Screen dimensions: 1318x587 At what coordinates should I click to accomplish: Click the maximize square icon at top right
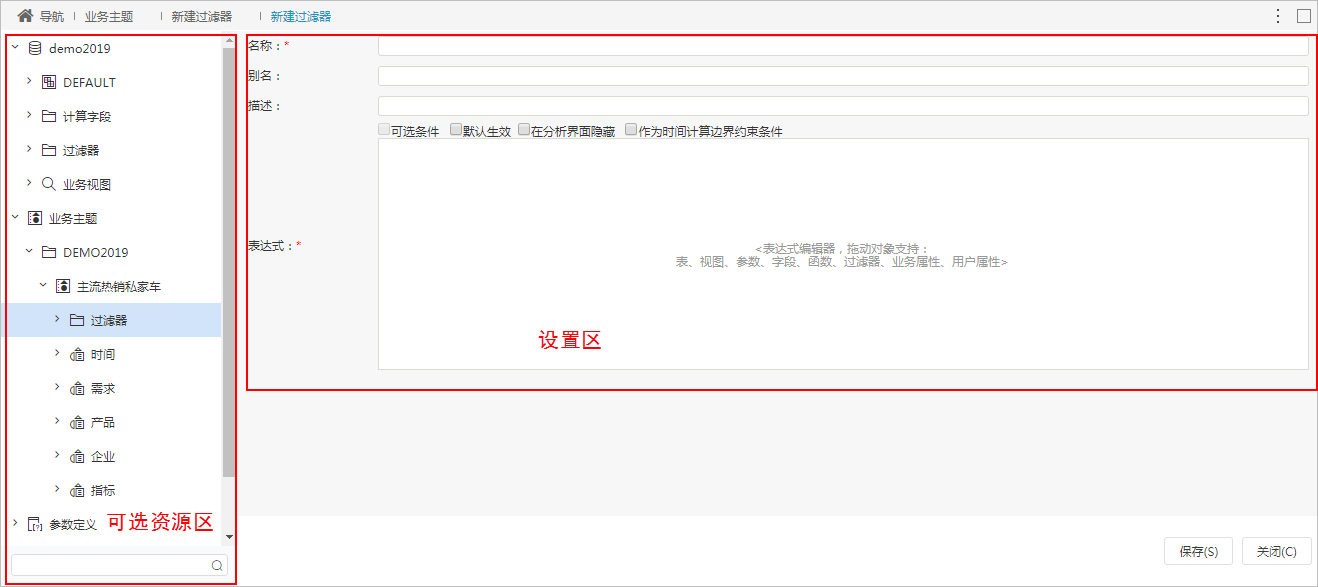click(1304, 16)
